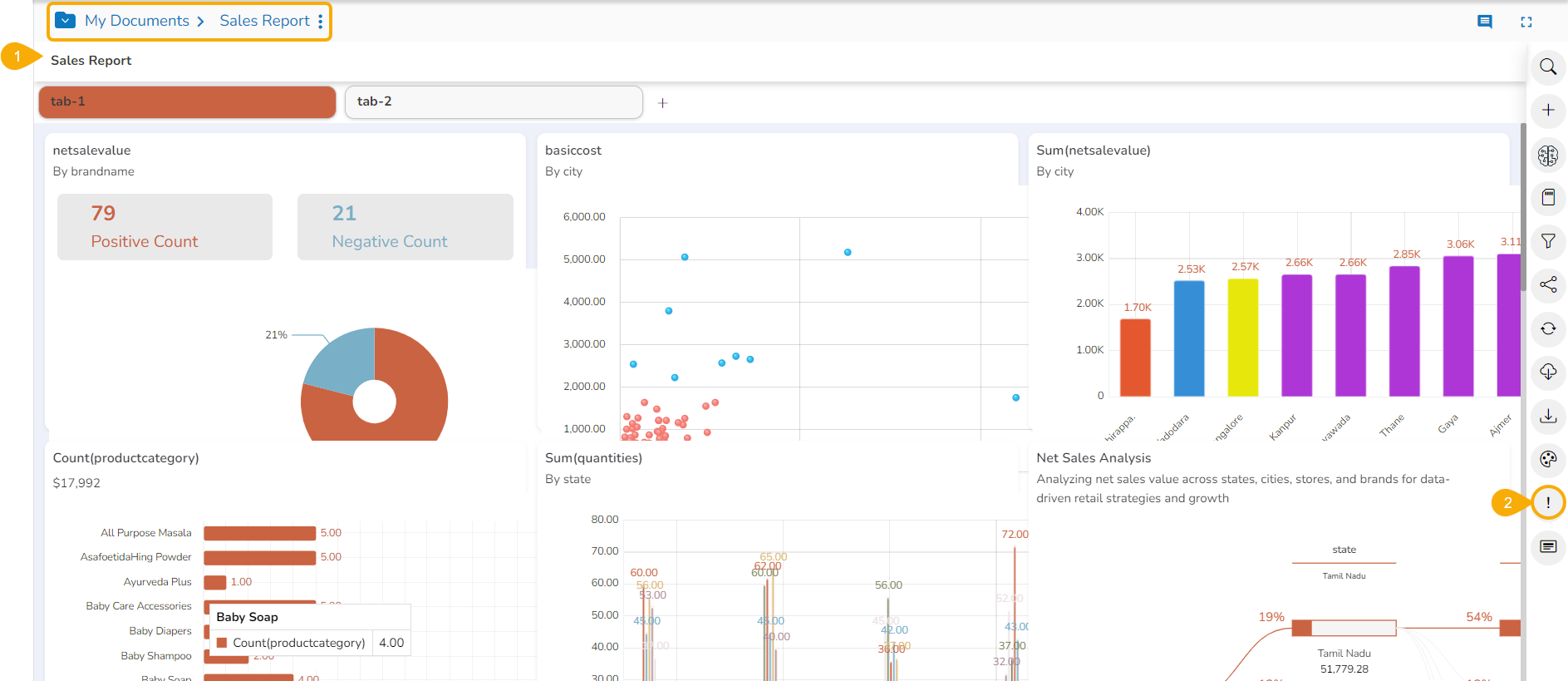
Task: Toggle full screen view icon
Action: click(1526, 22)
